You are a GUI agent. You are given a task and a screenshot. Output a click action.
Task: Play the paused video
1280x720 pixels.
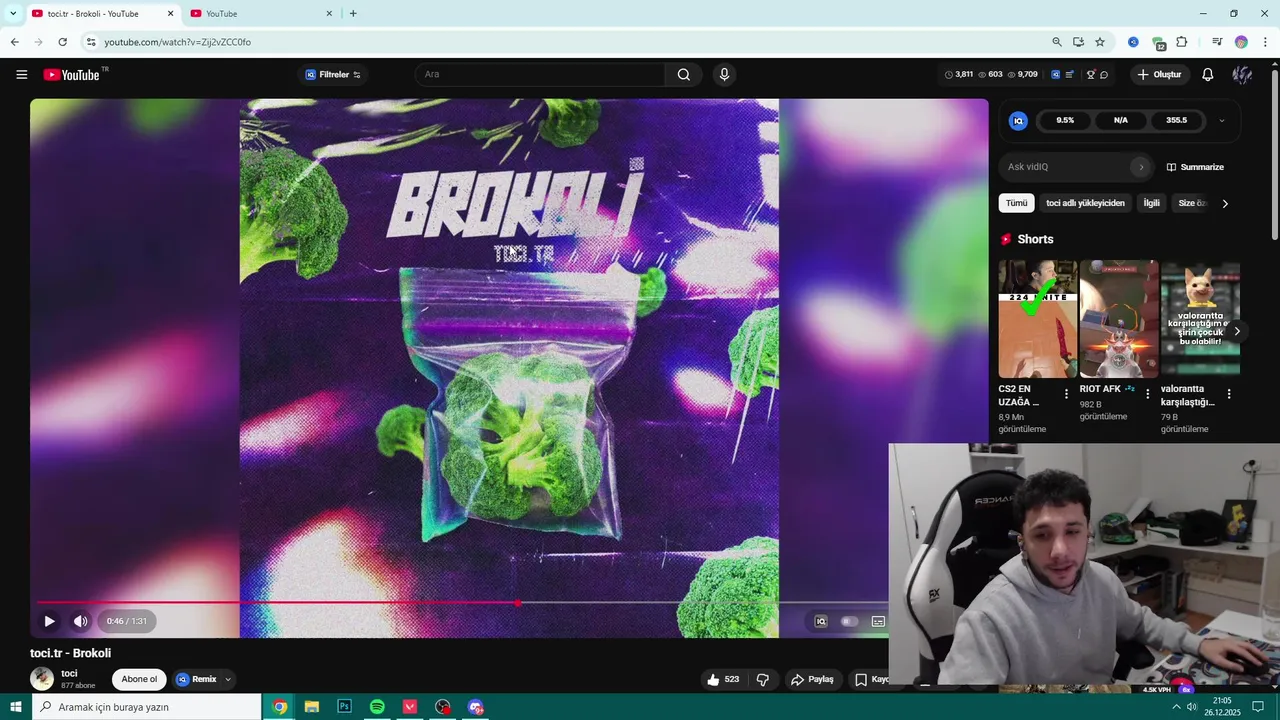pyautogui.click(x=49, y=621)
